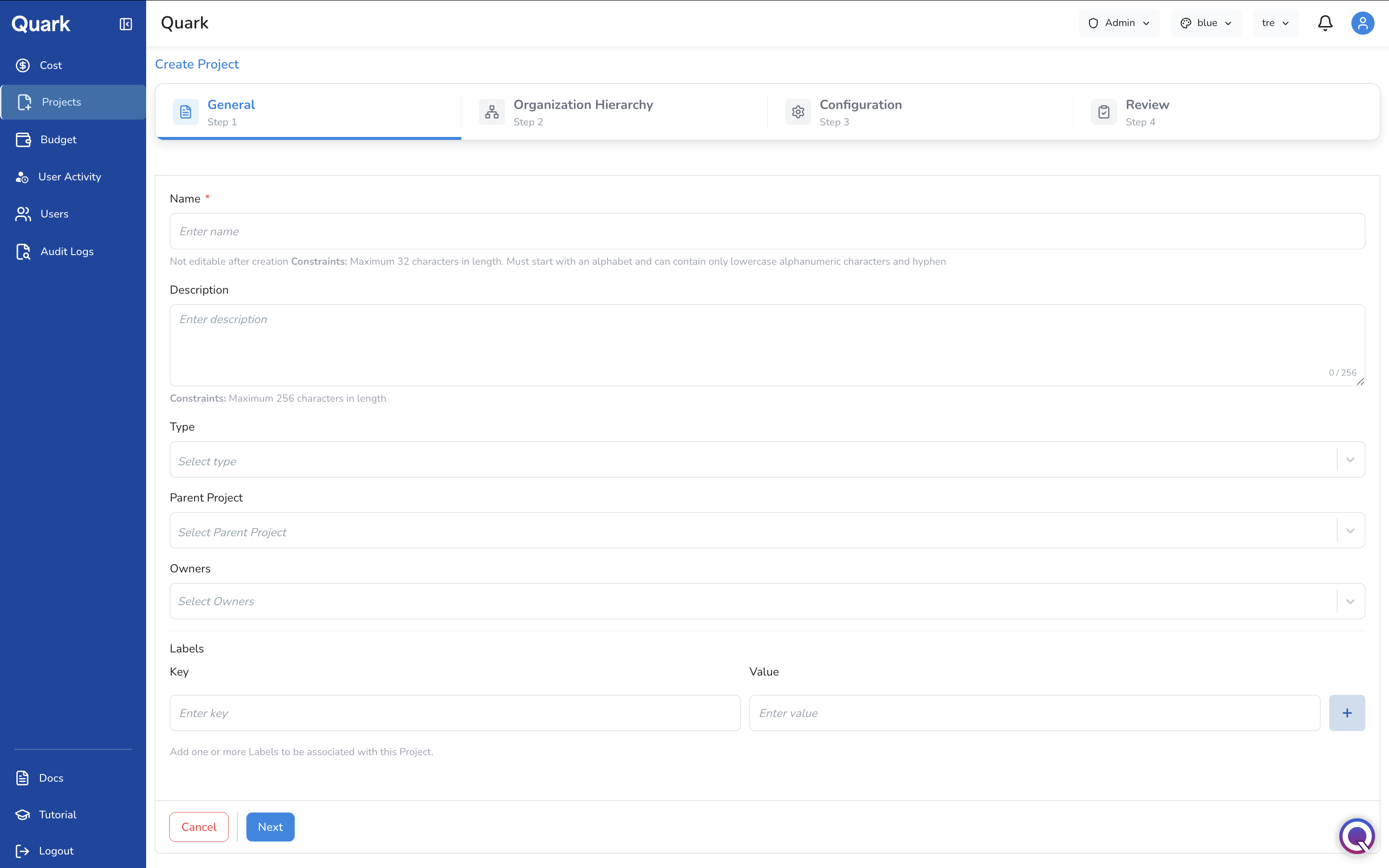Click the Cost dollar icon in sidebar
1389x868 pixels.
tap(23, 66)
